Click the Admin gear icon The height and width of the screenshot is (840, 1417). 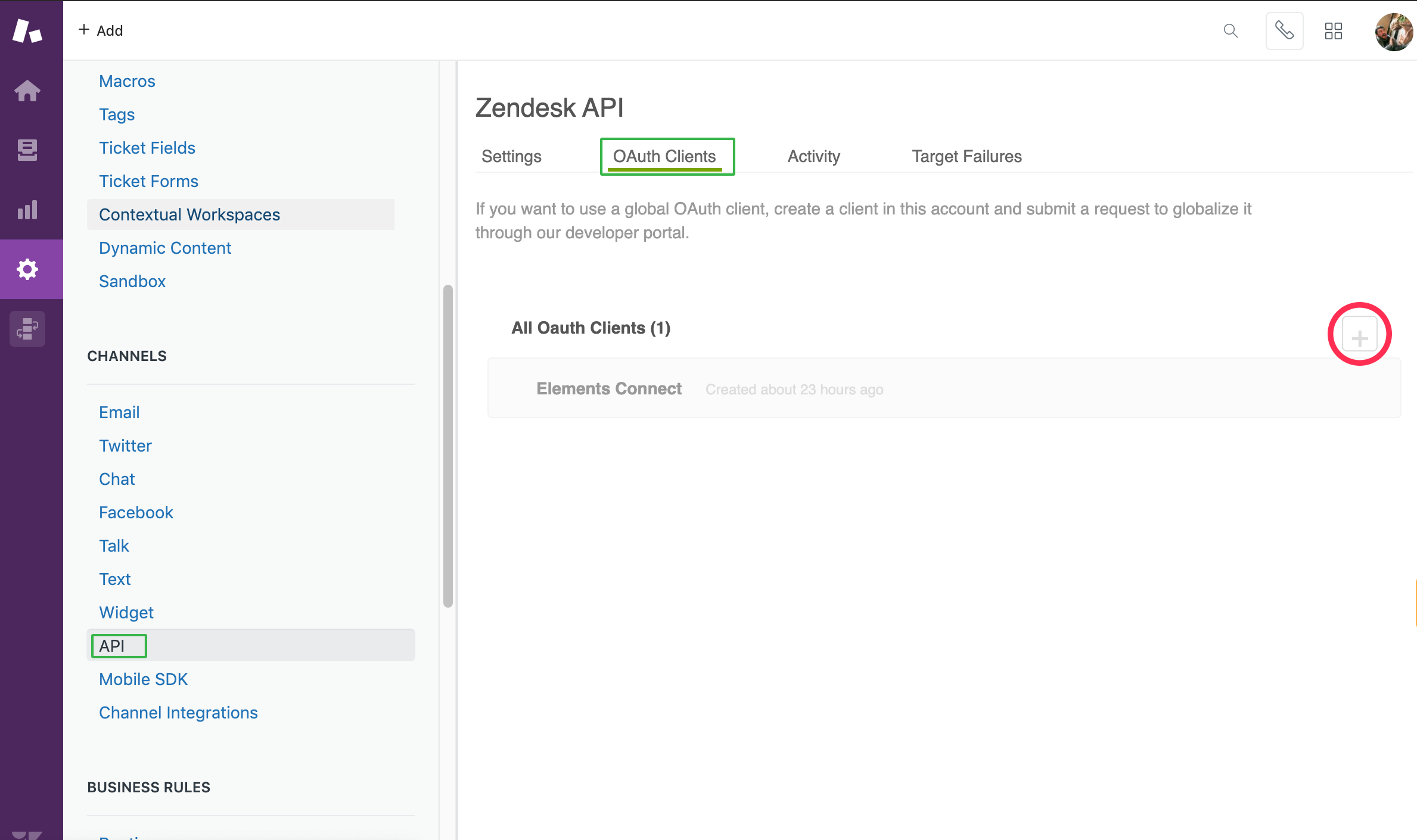pos(27,269)
